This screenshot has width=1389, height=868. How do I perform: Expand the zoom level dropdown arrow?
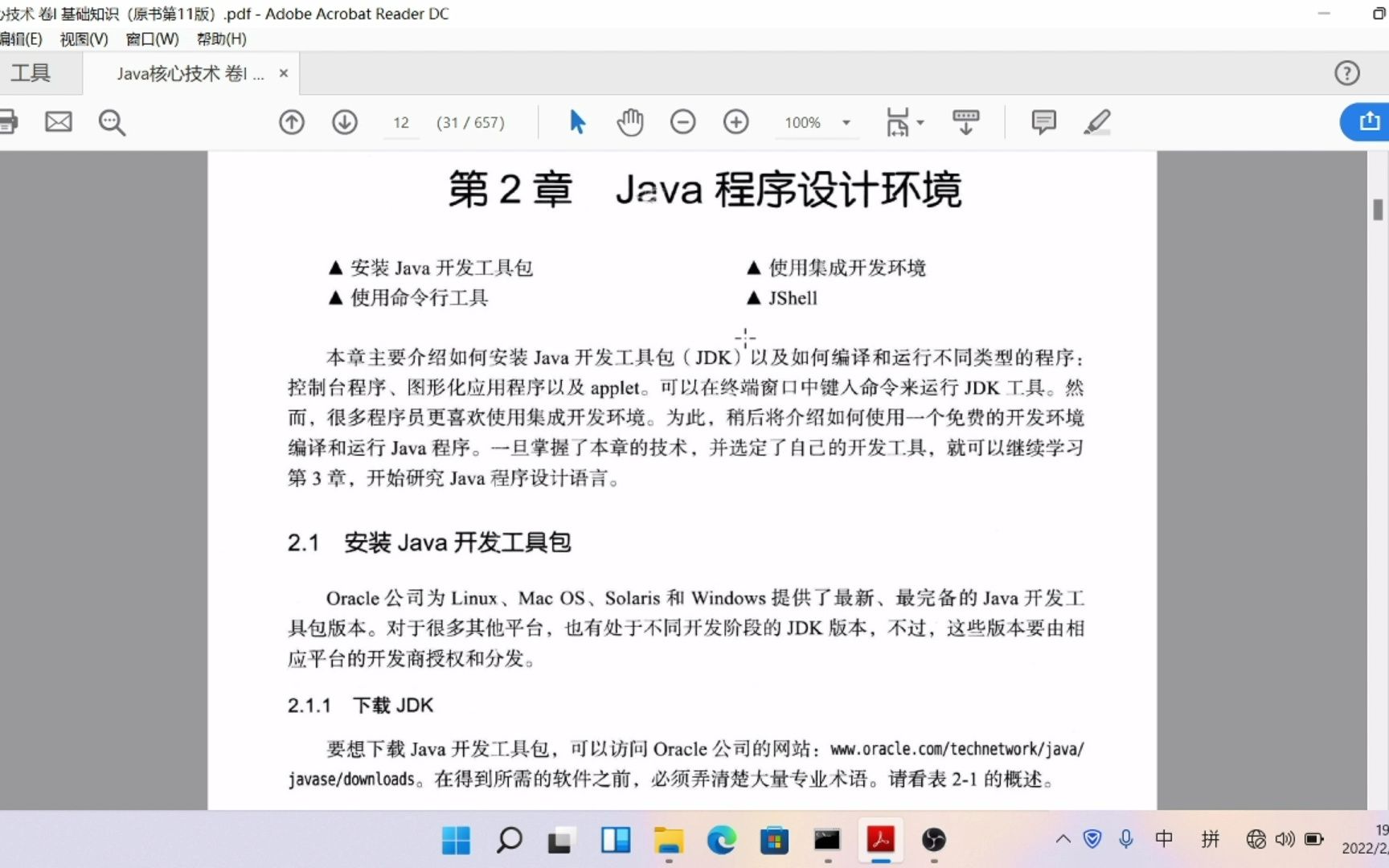[x=846, y=123]
